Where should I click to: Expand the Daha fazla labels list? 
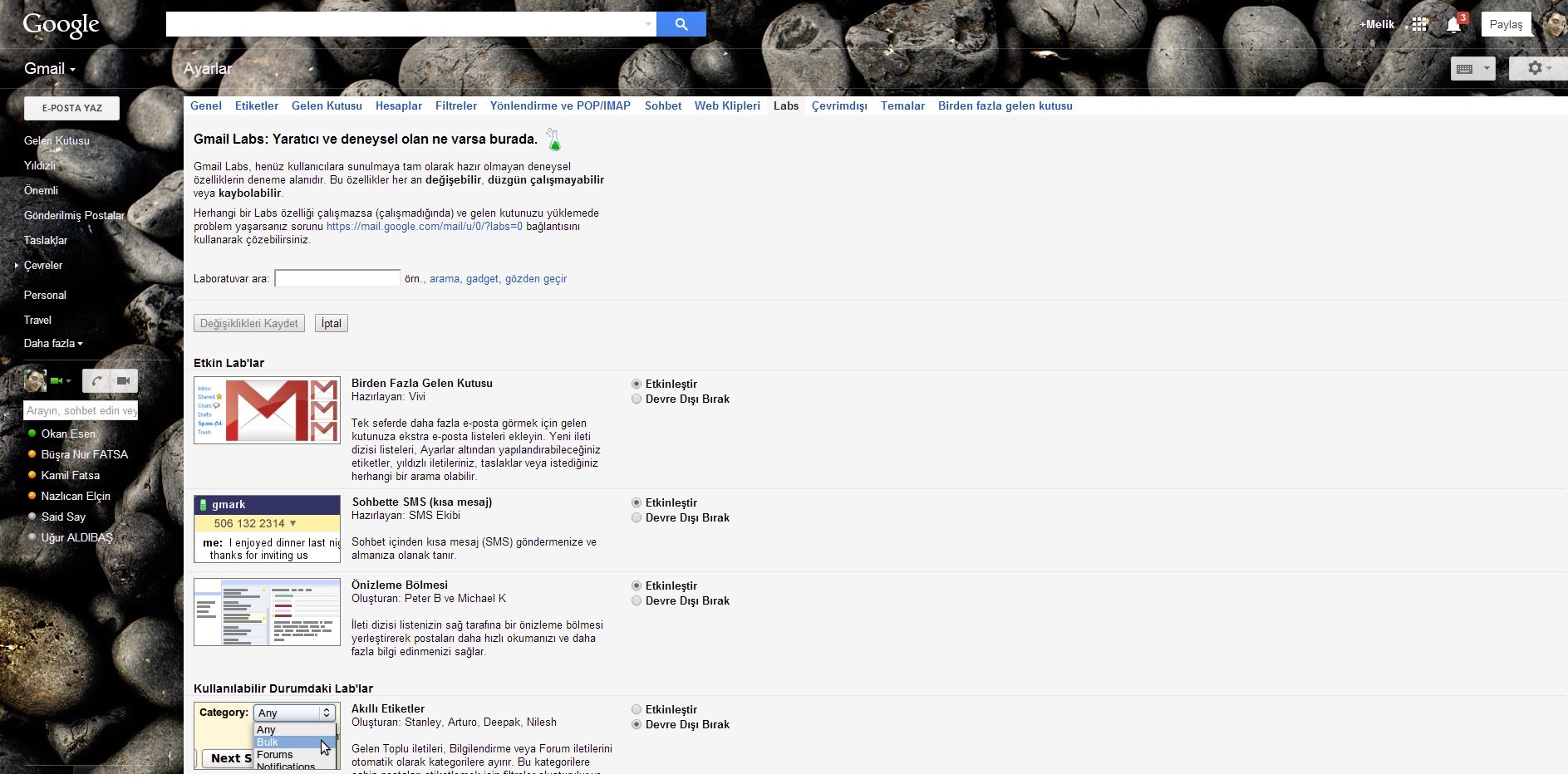click(53, 343)
